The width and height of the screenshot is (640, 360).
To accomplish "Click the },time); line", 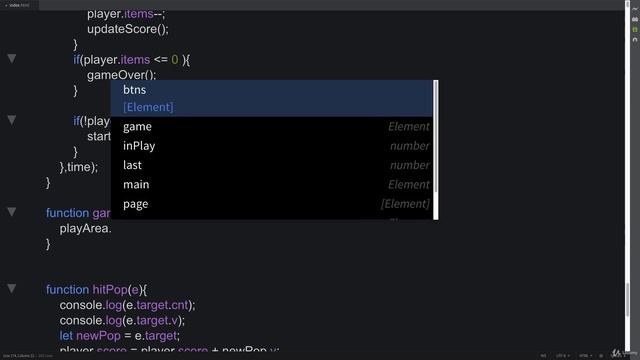I will (79, 167).
